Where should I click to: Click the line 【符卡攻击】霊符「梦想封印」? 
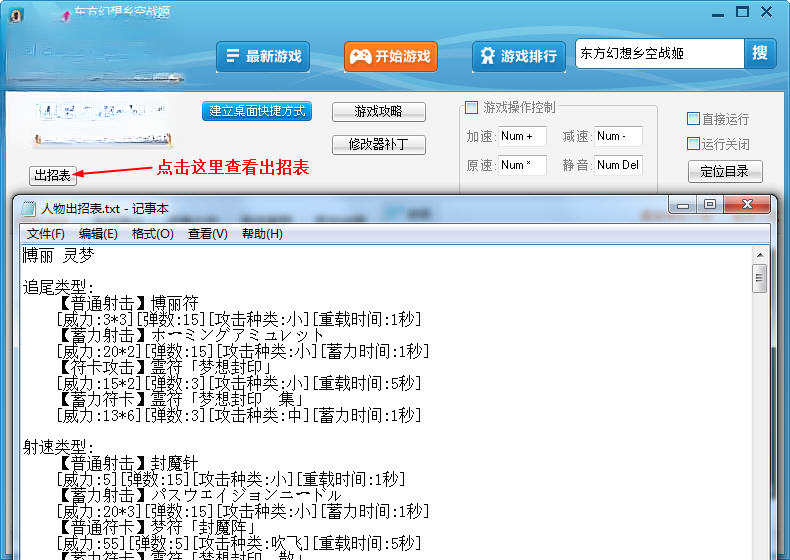pos(164,367)
